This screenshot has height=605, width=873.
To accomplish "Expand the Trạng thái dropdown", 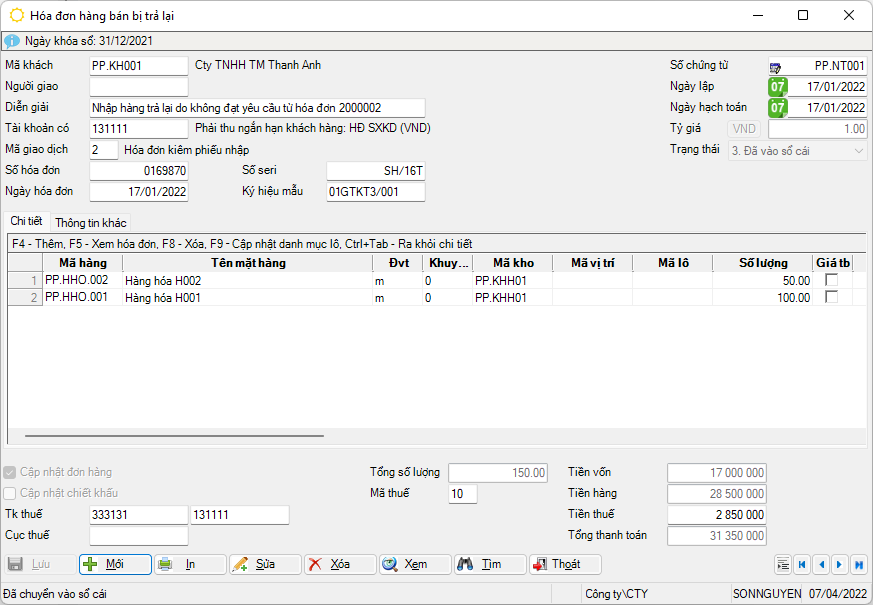I will 858,150.
